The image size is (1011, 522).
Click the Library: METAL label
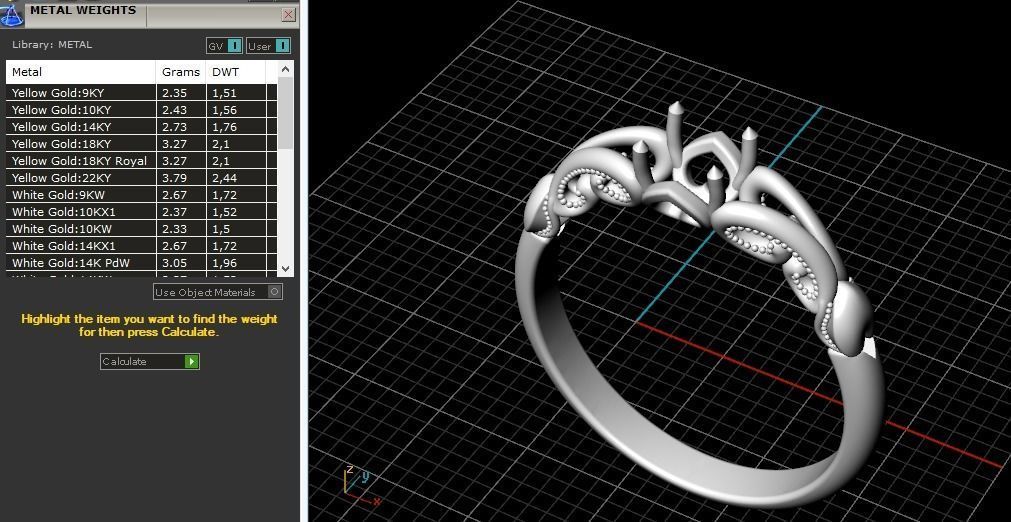click(x=52, y=44)
